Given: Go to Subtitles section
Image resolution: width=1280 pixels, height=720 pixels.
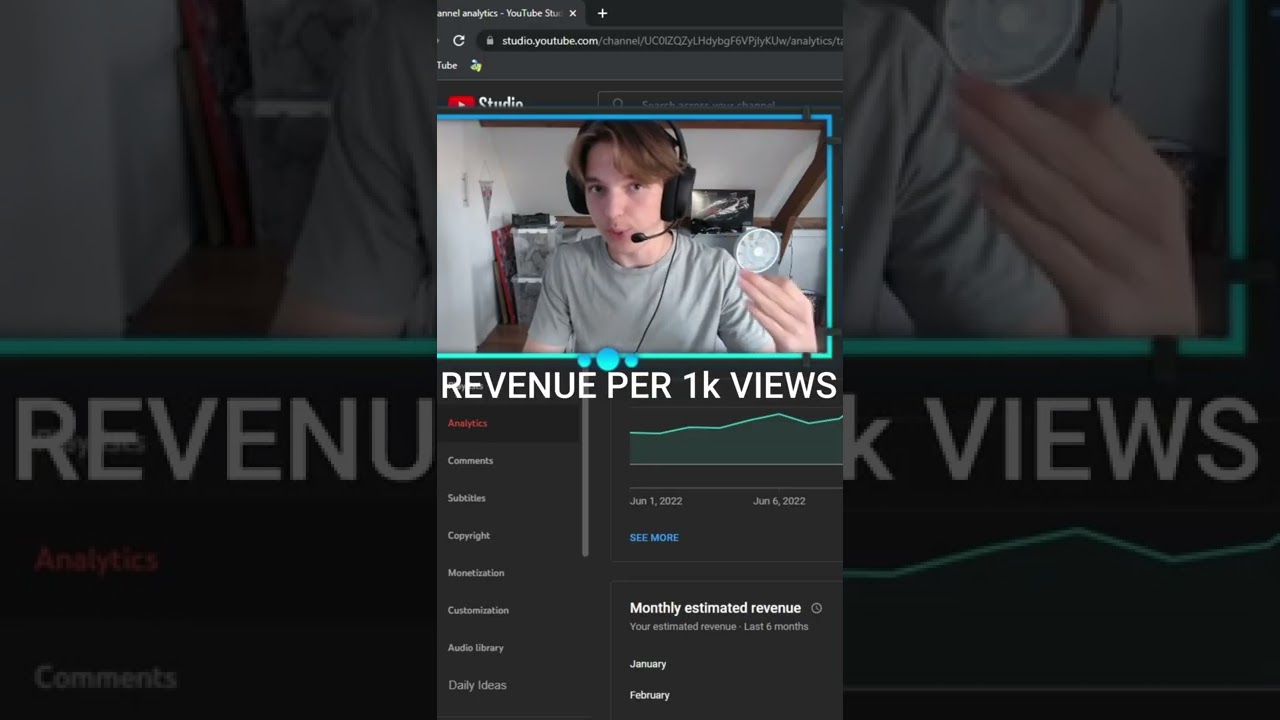Looking at the screenshot, I should tap(467, 498).
